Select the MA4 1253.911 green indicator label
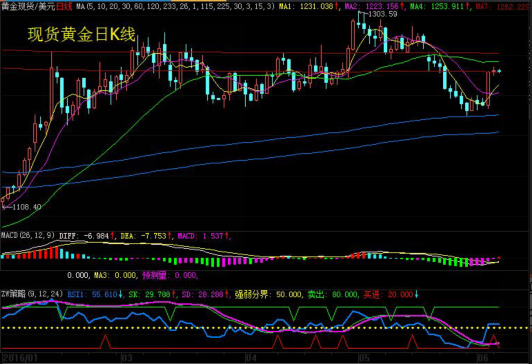The width and height of the screenshot is (532, 364). click(x=440, y=6)
